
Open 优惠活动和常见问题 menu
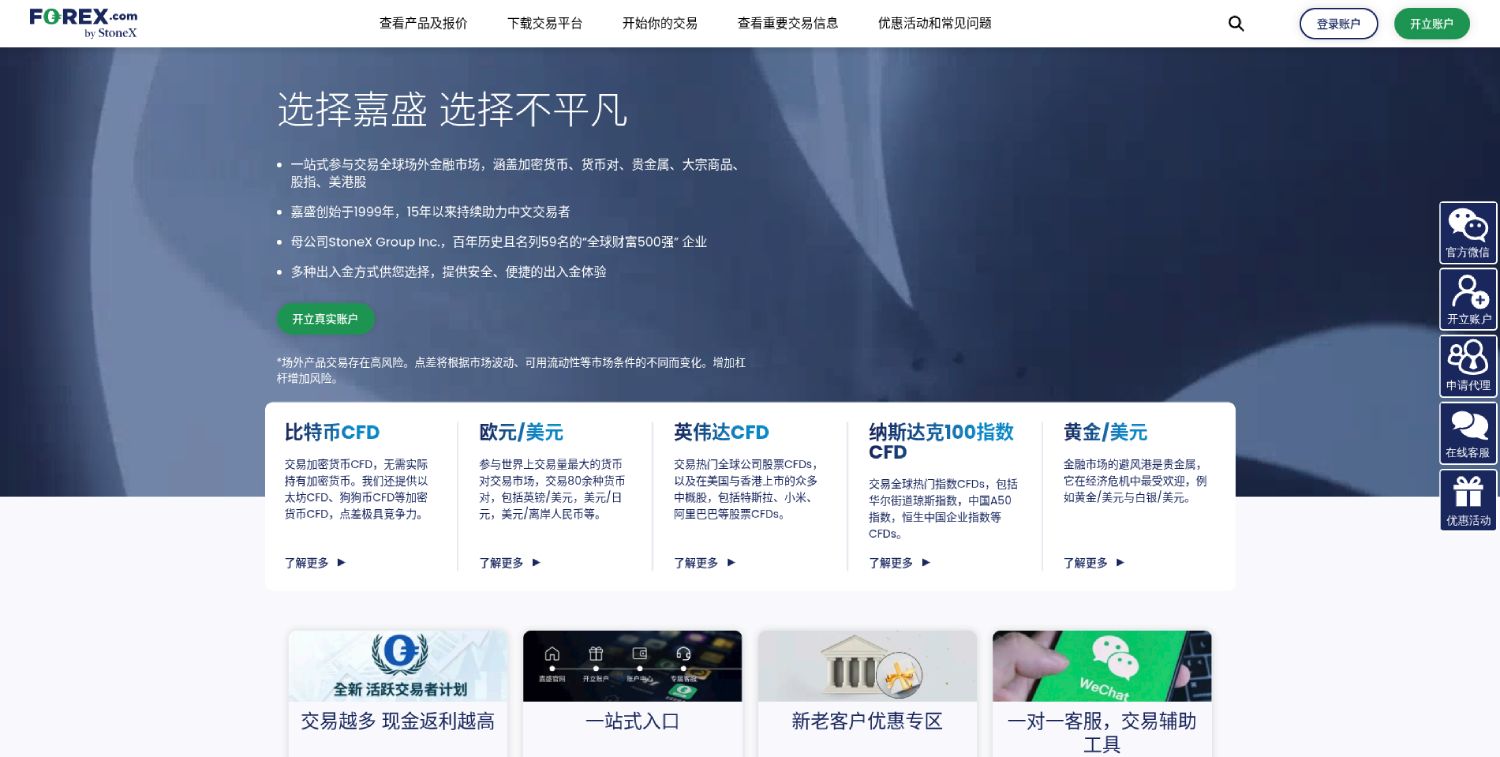coord(935,23)
